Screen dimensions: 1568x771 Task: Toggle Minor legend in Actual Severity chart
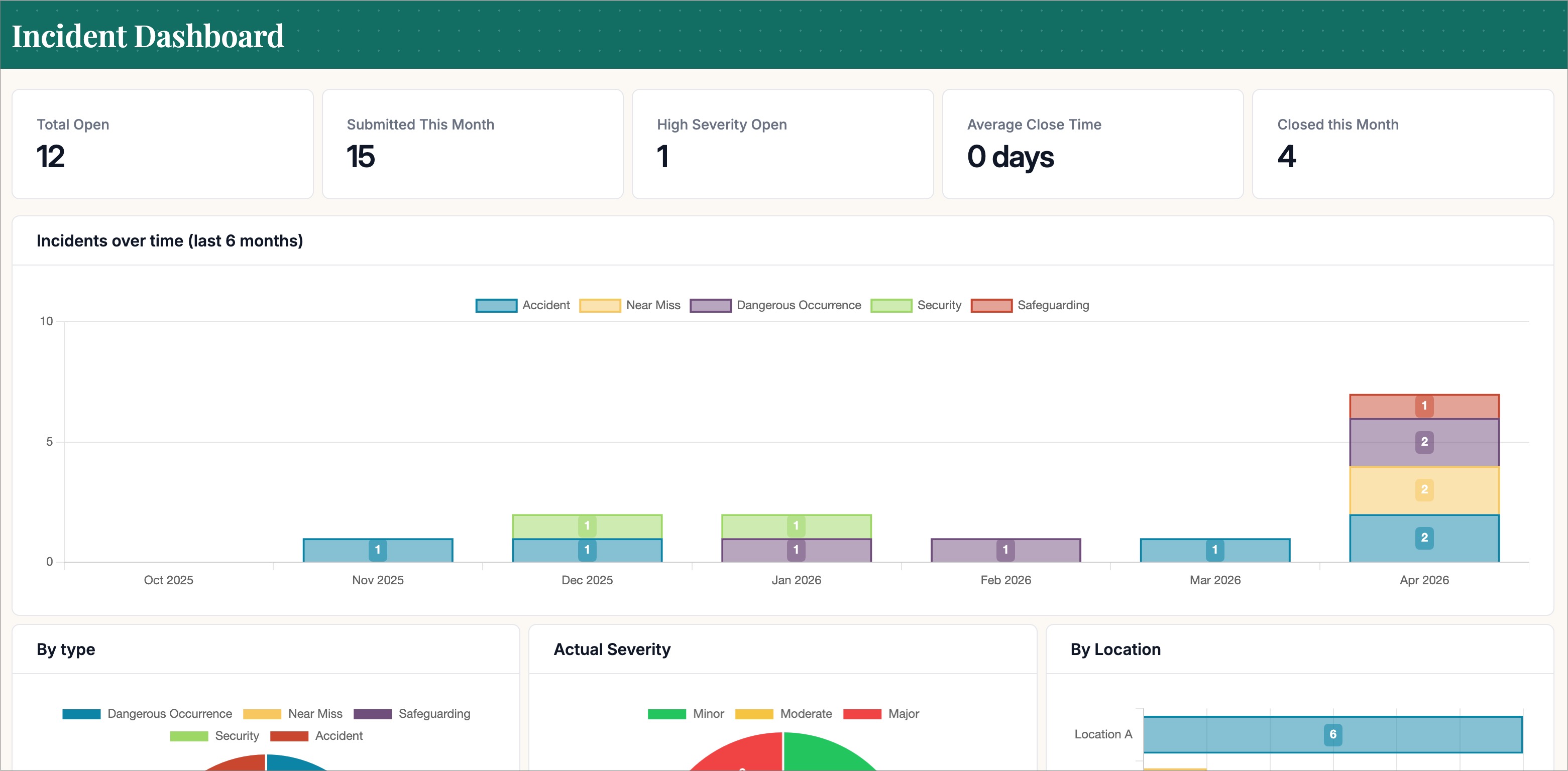point(686,714)
